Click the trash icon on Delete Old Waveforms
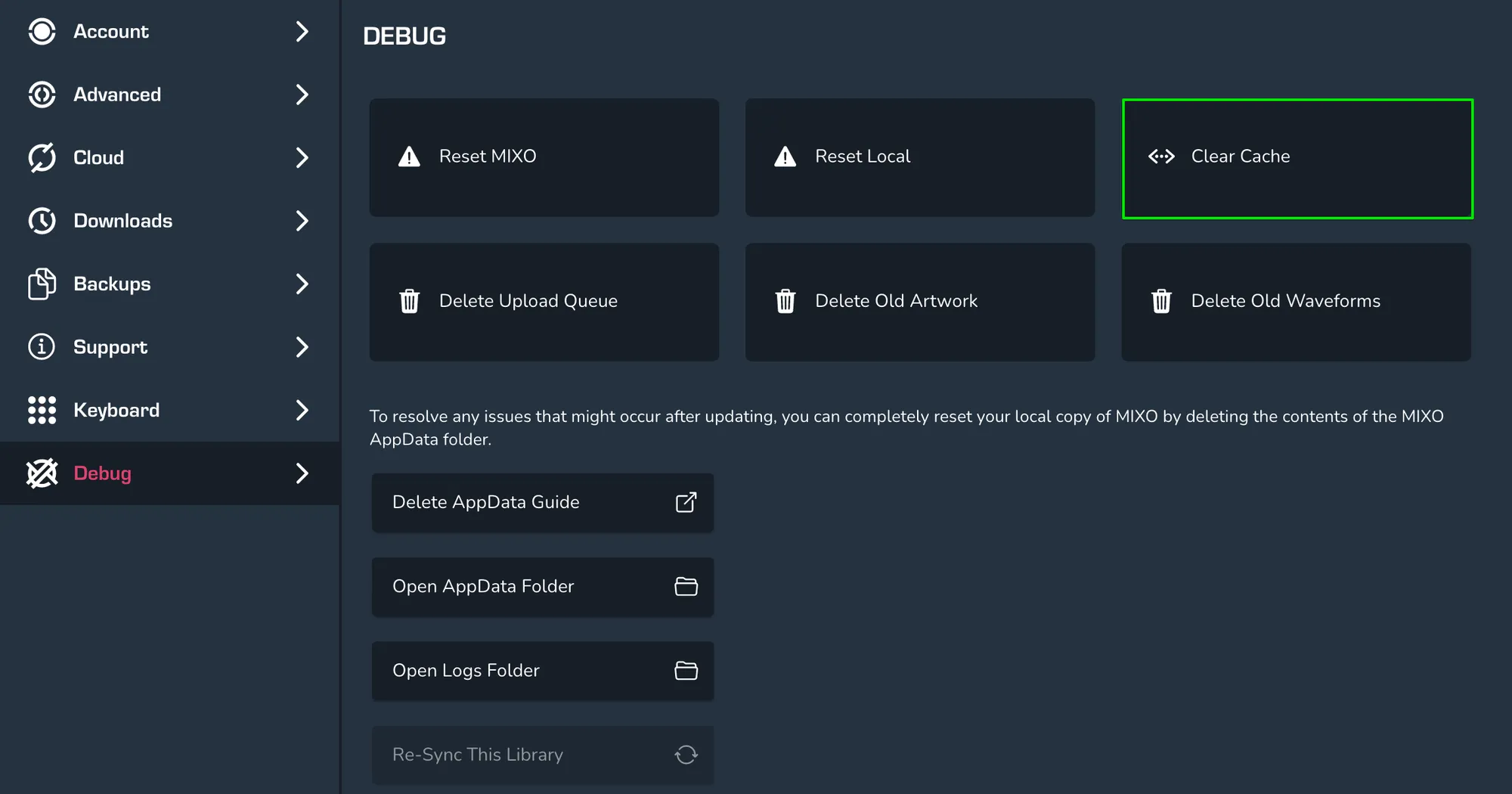The image size is (1512, 794). 1161,301
